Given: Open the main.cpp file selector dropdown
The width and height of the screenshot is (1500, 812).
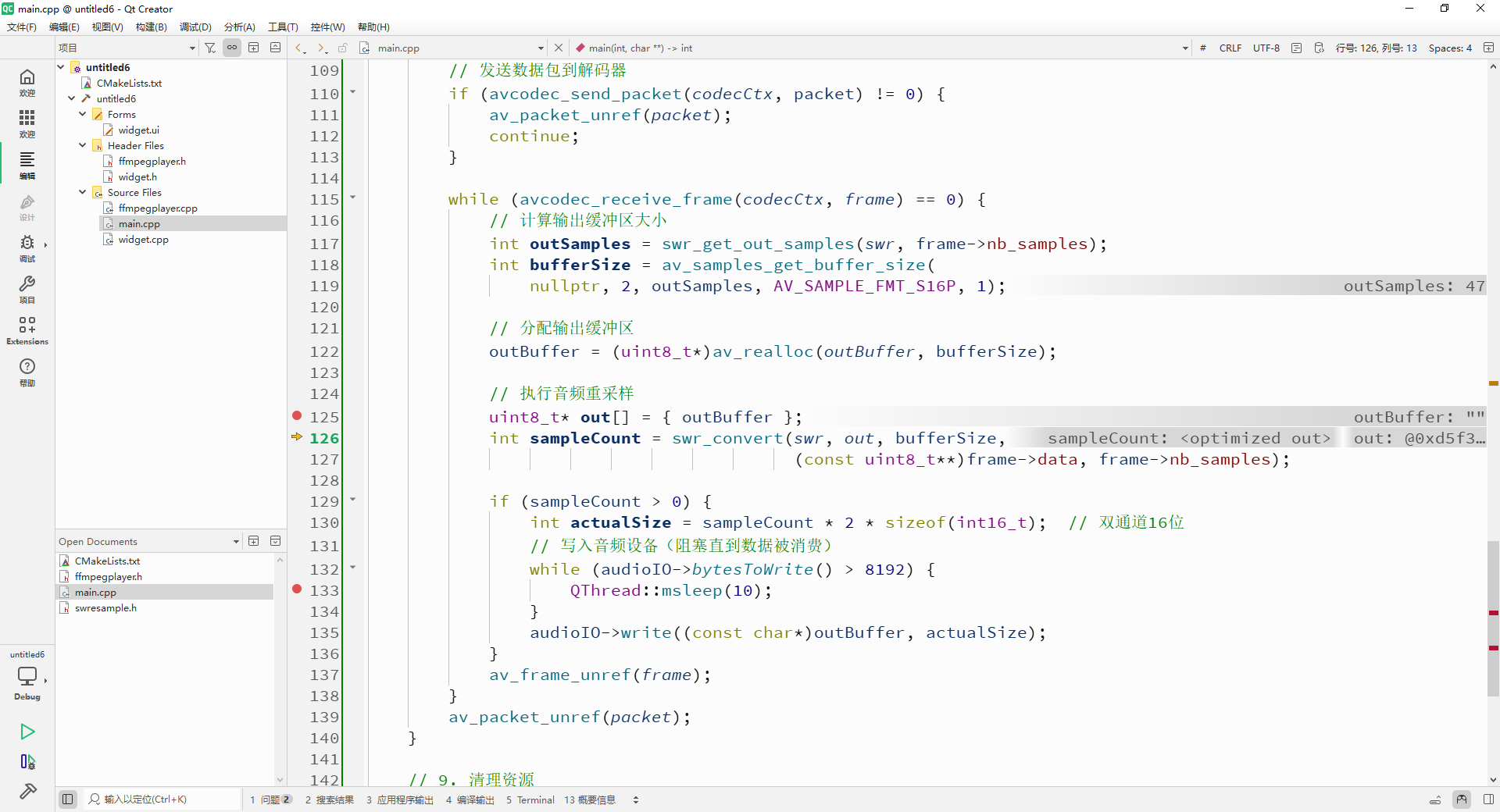Looking at the screenshot, I should click(x=453, y=48).
